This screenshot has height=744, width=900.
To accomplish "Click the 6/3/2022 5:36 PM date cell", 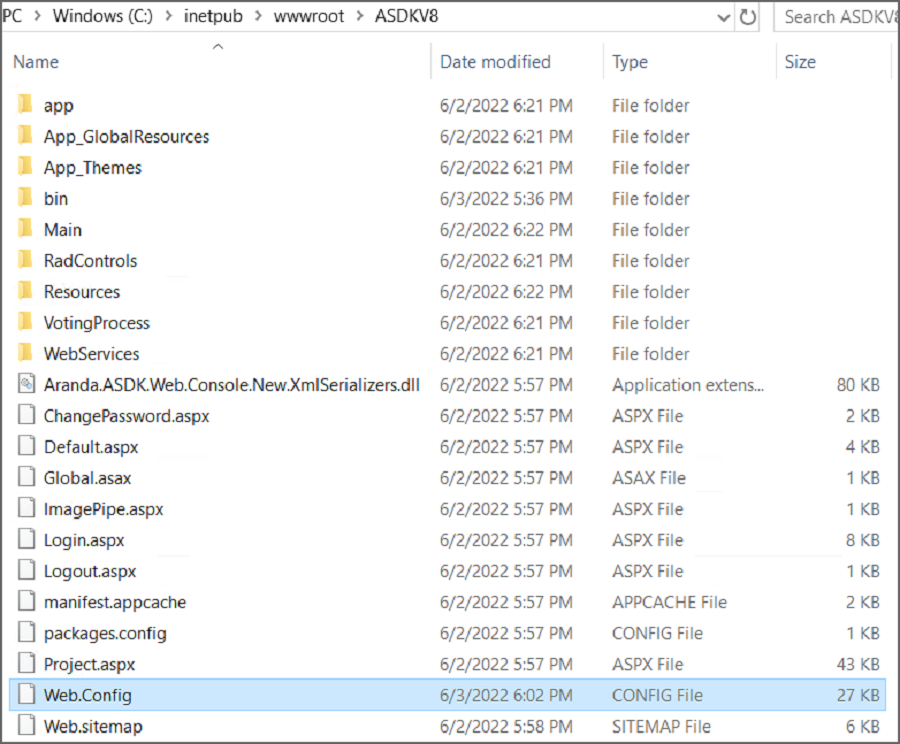I will 506,199.
